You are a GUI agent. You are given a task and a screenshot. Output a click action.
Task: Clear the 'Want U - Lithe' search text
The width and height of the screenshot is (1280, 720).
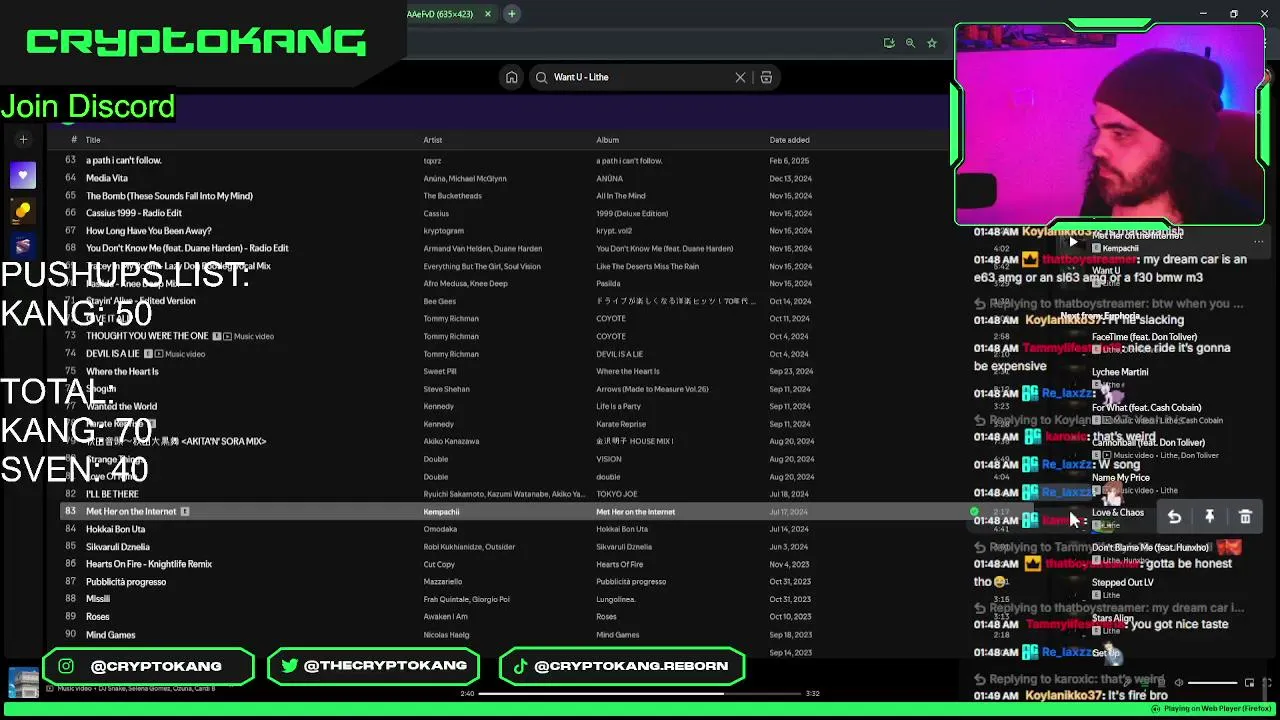(740, 77)
